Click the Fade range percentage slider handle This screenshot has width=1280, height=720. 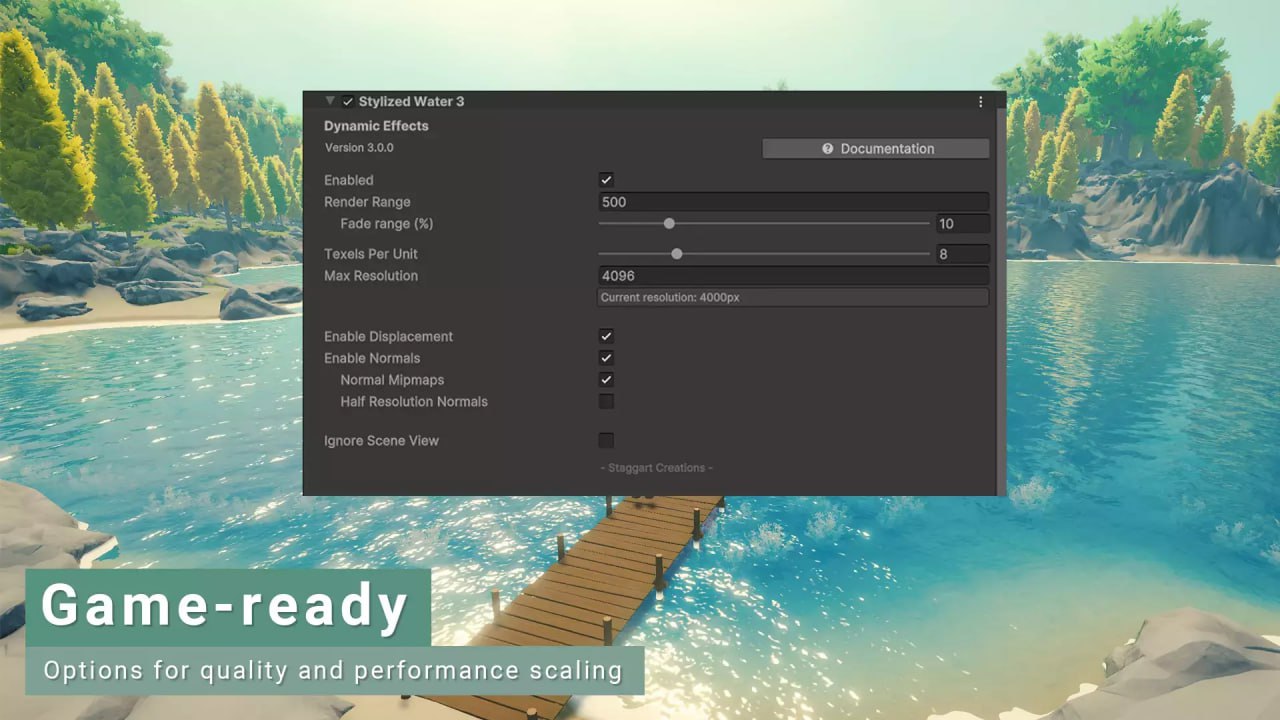click(x=669, y=223)
